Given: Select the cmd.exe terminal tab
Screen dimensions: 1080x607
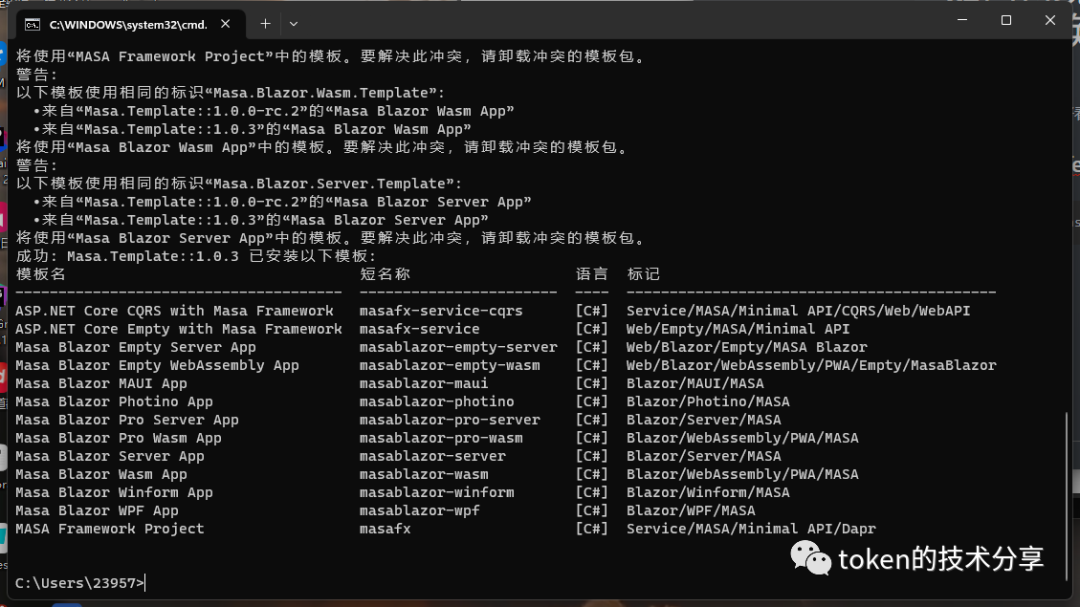Looking at the screenshot, I should coord(130,24).
